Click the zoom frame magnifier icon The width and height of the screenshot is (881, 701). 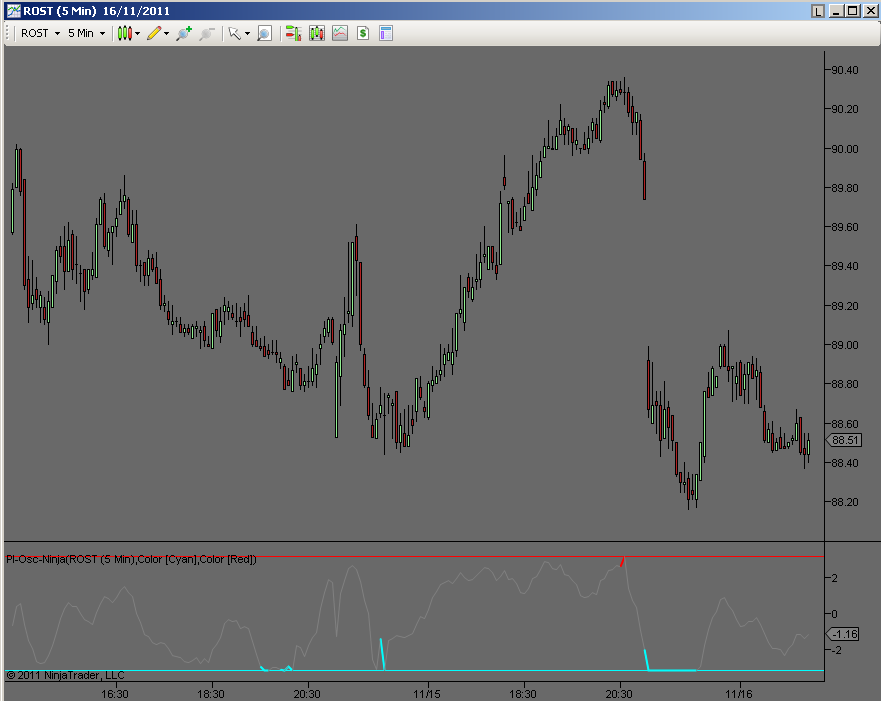point(264,33)
